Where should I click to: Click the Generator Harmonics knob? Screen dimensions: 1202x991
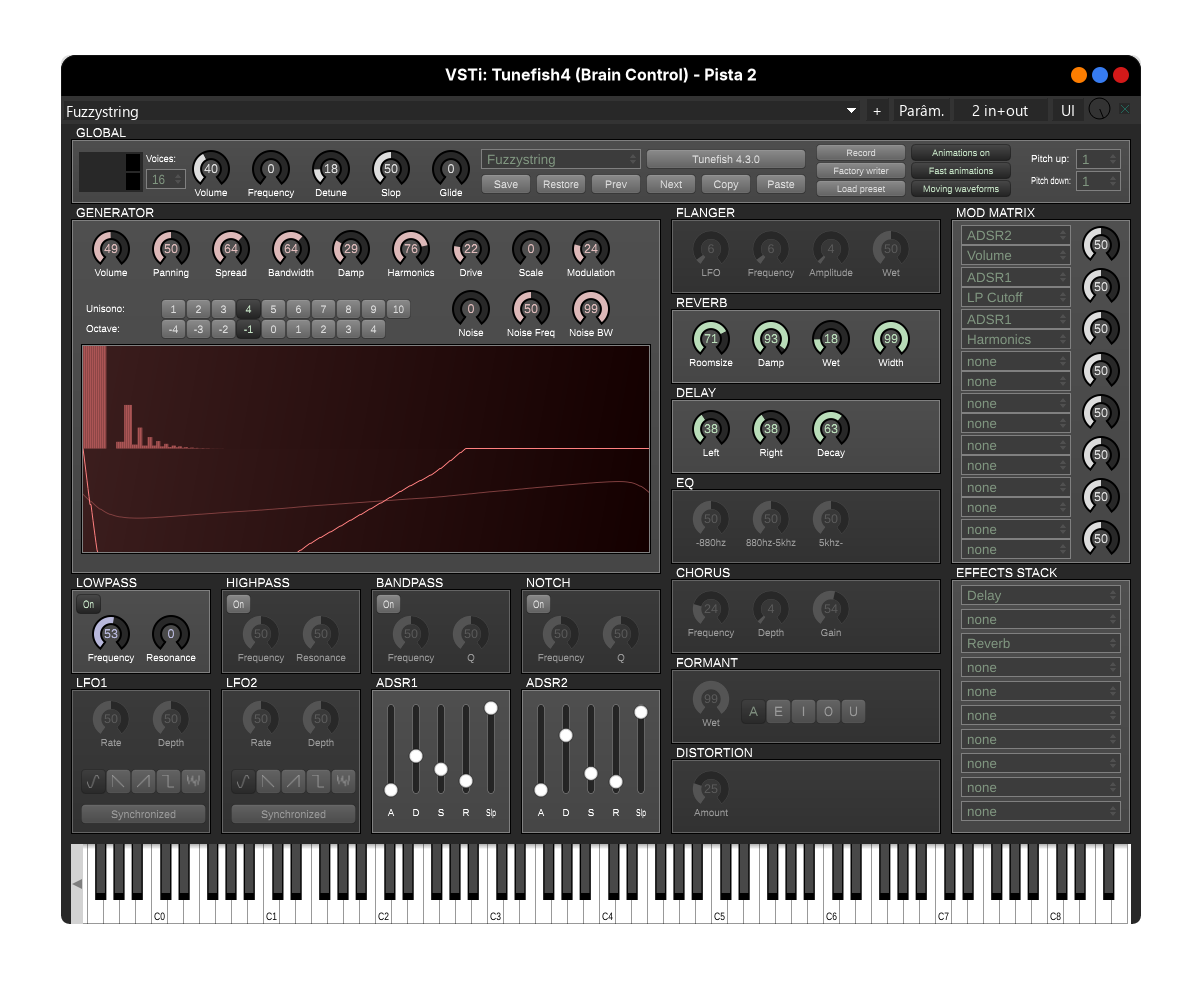(x=411, y=249)
